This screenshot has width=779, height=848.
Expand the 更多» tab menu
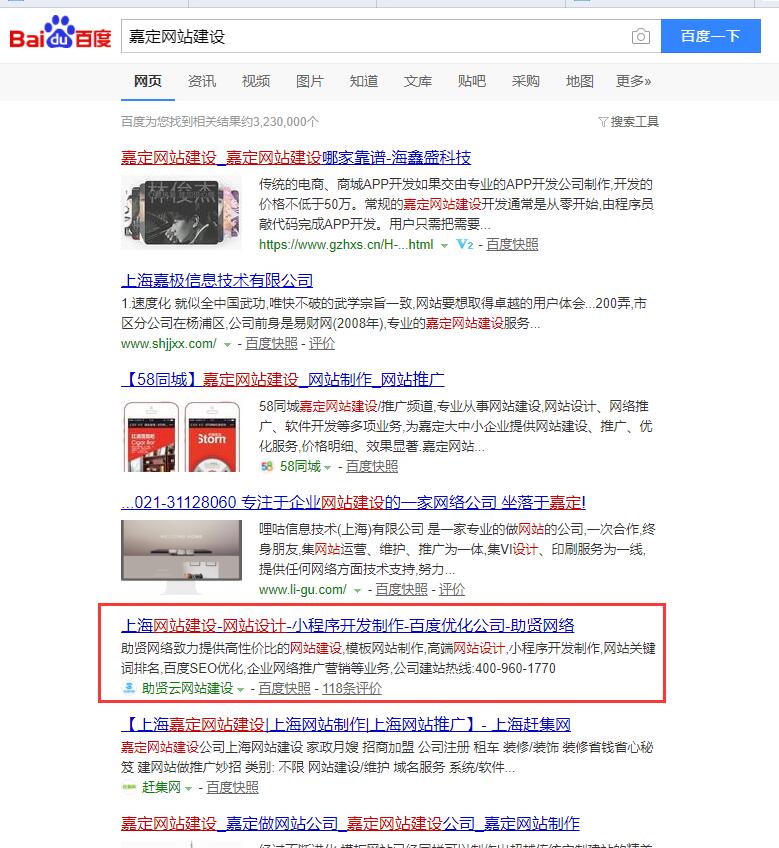[633, 81]
